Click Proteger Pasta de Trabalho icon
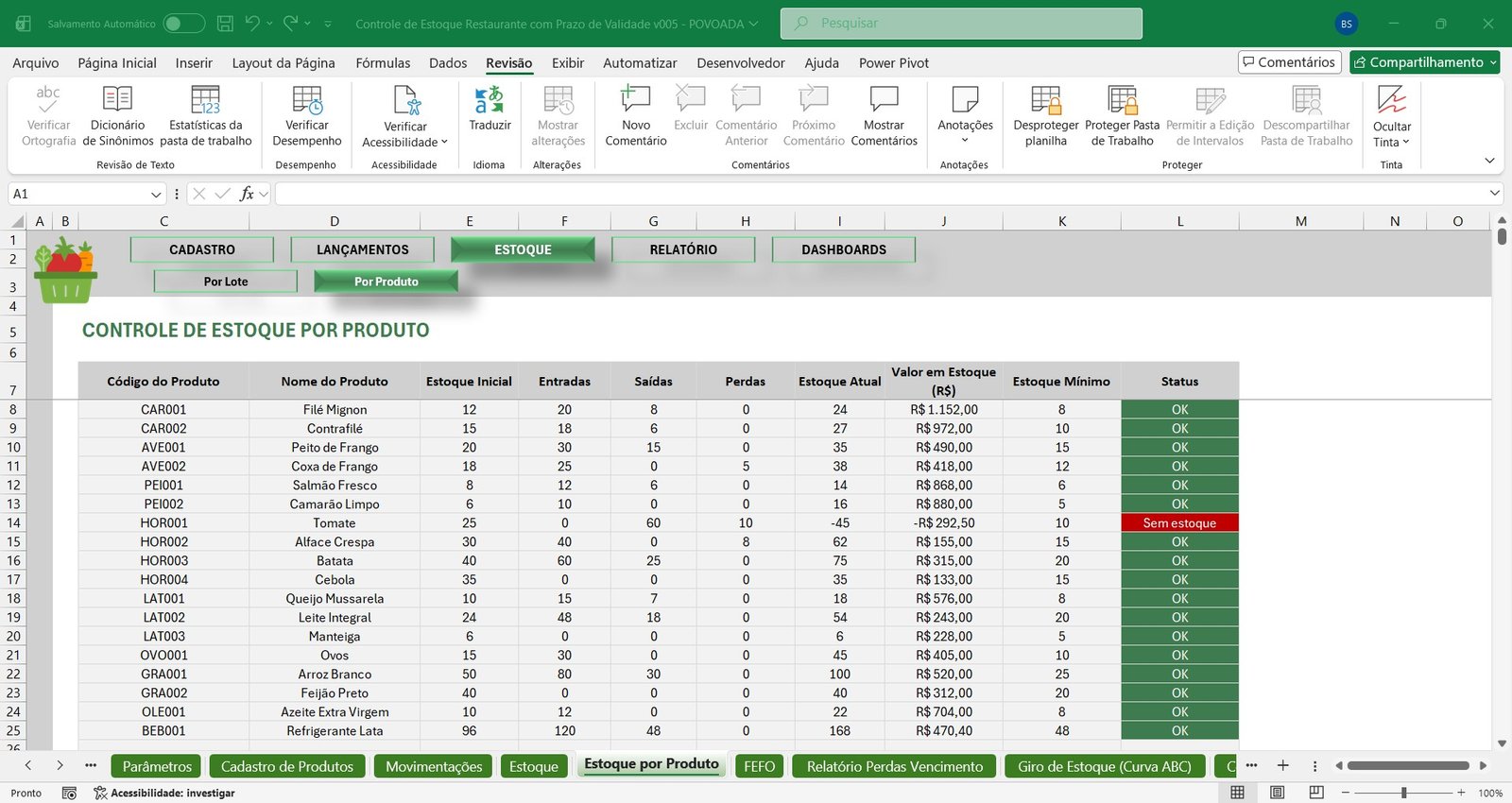The width and height of the screenshot is (1512, 803). 1122,99
